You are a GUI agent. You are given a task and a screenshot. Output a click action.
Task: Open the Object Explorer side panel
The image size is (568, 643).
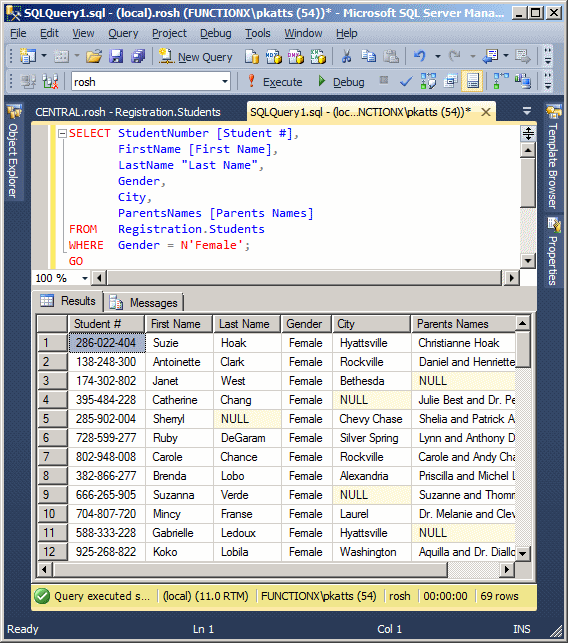pyautogui.click(x=14, y=153)
